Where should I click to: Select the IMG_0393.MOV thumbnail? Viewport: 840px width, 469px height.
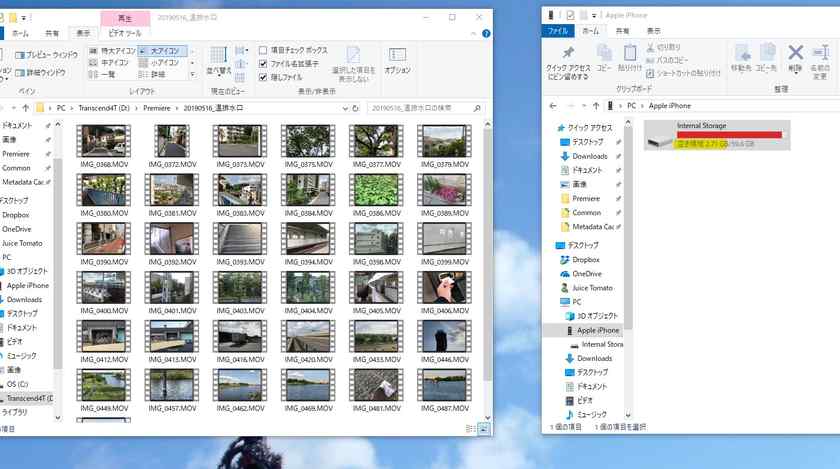pyautogui.click(x=240, y=239)
